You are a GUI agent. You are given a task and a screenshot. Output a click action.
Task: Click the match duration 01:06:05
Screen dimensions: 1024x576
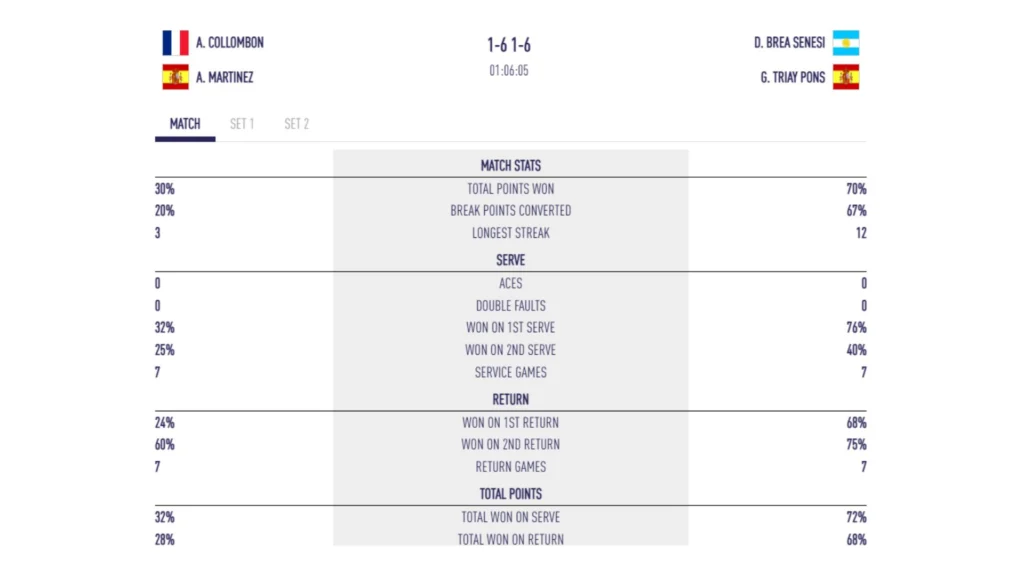tap(509, 71)
